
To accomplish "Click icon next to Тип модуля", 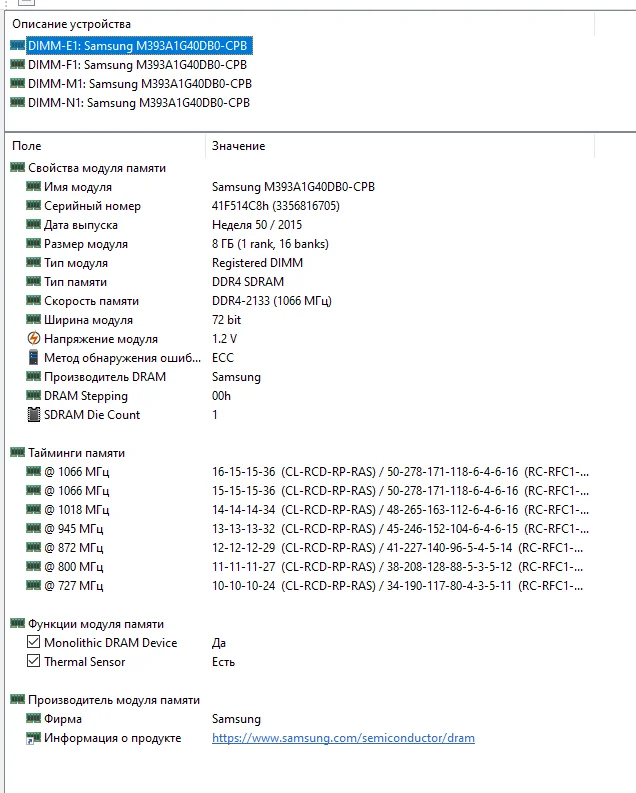I will 33,262.
